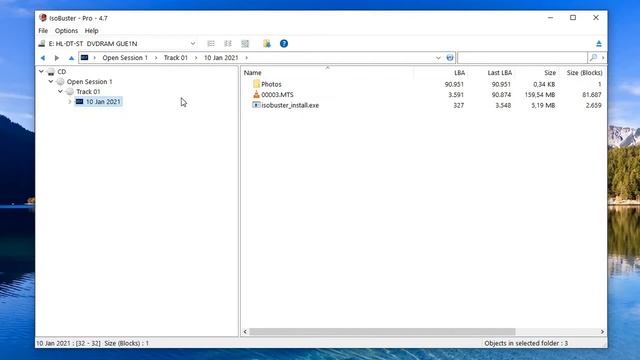This screenshot has width=640, height=360.
Task: Select the 00003.MTS file
Action: [x=277, y=95]
